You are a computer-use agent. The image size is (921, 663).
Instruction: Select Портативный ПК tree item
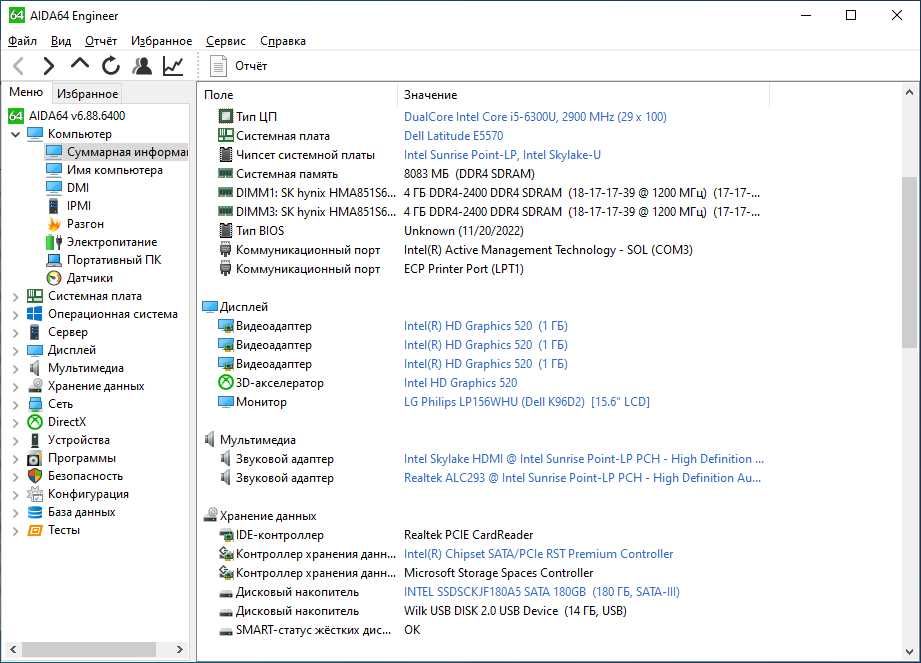tap(113, 260)
